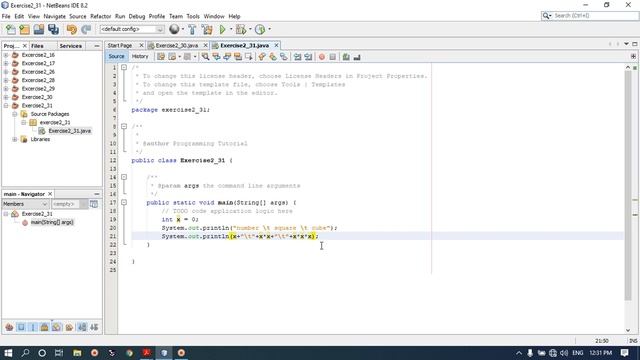Click the Comment icon in editor toolbar

click(346, 57)
